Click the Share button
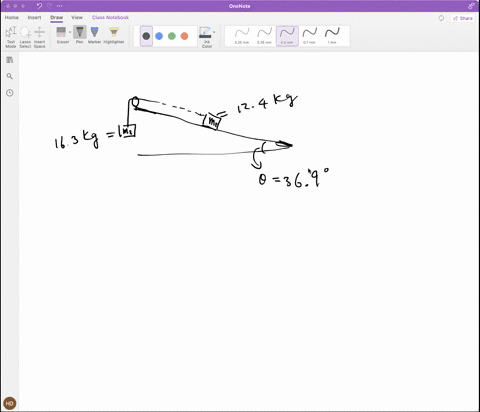 click(463, 18)
